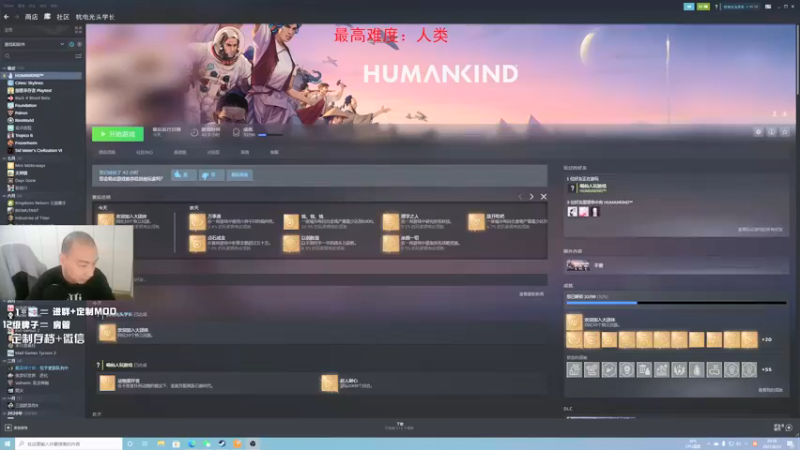This screenshot has width=800, height=450.
Task: Collapse the 七月 July group
Action: pyautogui.click(x=4, y=158)
